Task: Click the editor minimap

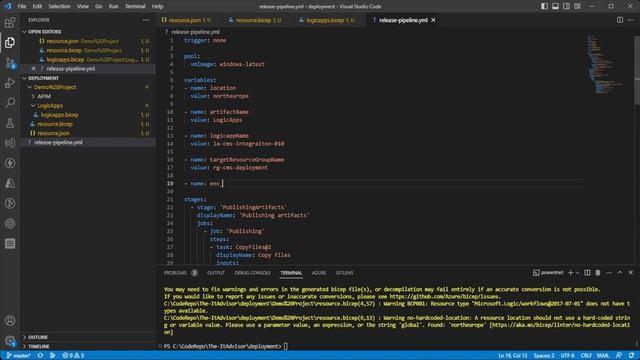Action: 608,65
